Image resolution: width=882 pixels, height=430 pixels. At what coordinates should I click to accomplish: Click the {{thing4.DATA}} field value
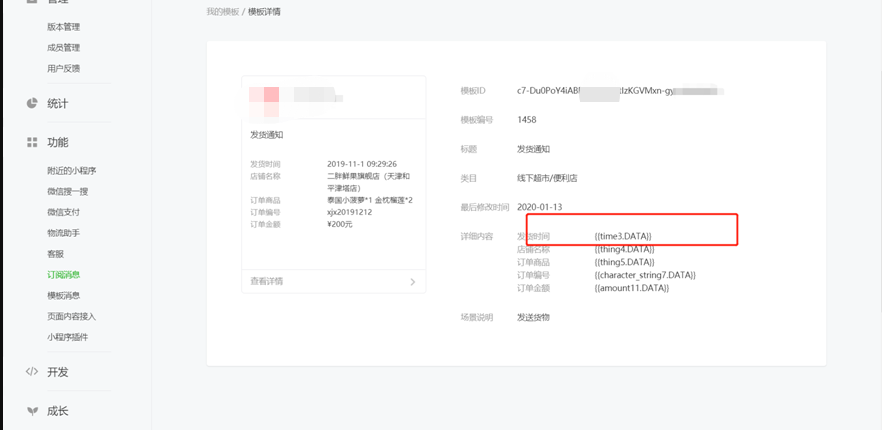(624, 249)
